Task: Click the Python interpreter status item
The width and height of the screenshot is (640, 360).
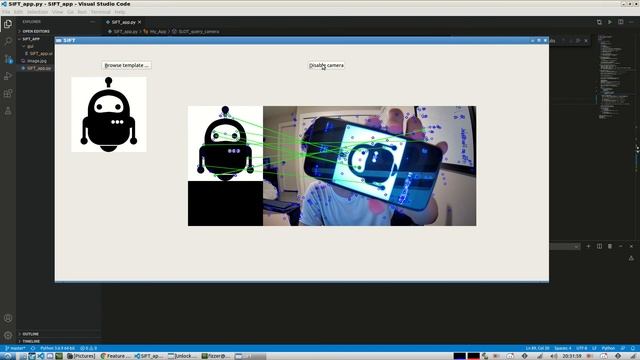Action: [58, 348]
